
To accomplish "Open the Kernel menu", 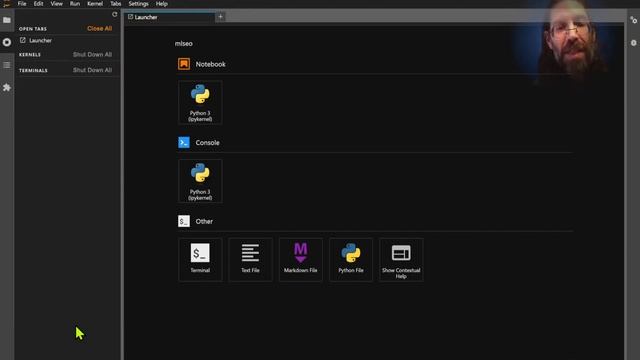I will coord(95,4).
